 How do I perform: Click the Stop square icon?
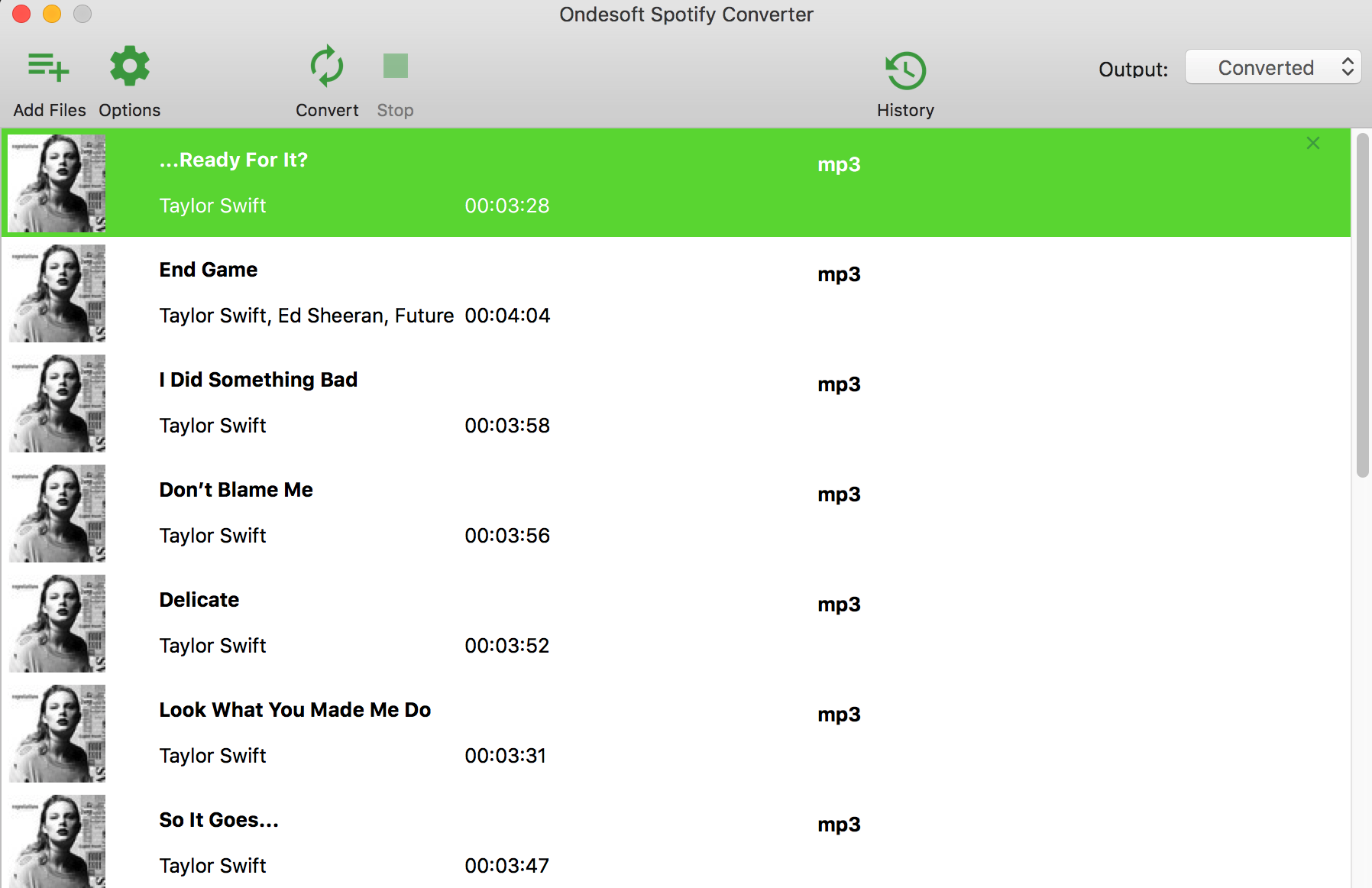coord(394,66)
